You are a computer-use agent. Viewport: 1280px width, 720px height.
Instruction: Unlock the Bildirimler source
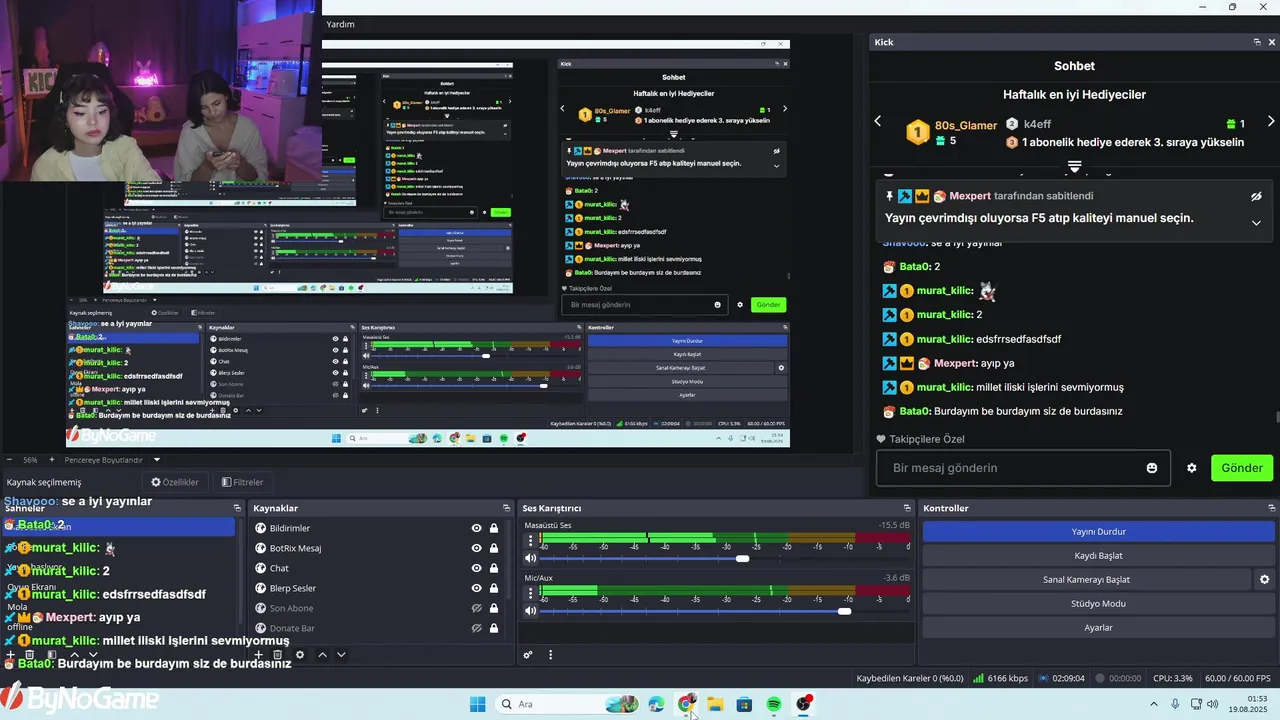coord(494,528)
